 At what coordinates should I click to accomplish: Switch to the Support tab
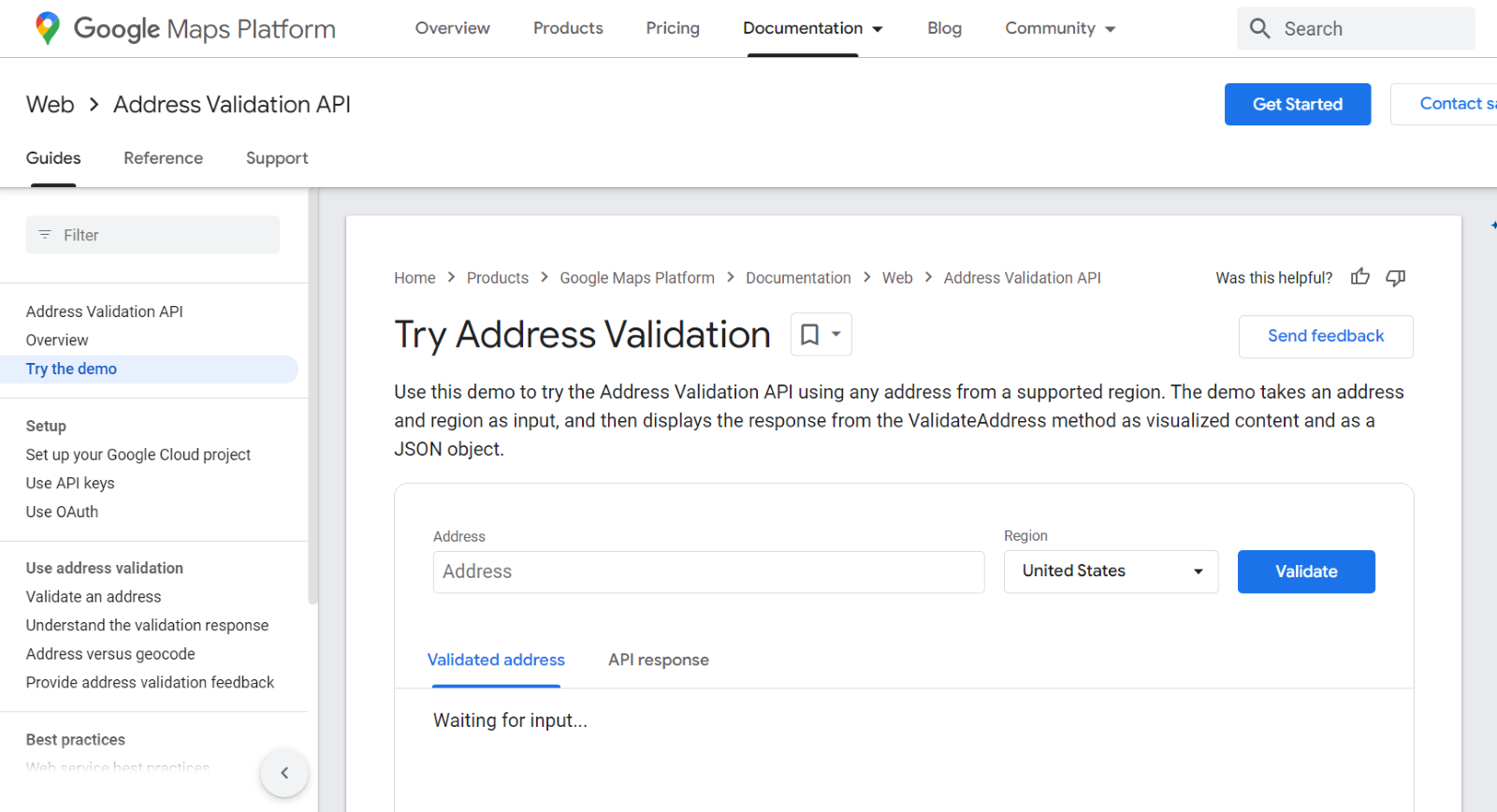tap(277, 158)
